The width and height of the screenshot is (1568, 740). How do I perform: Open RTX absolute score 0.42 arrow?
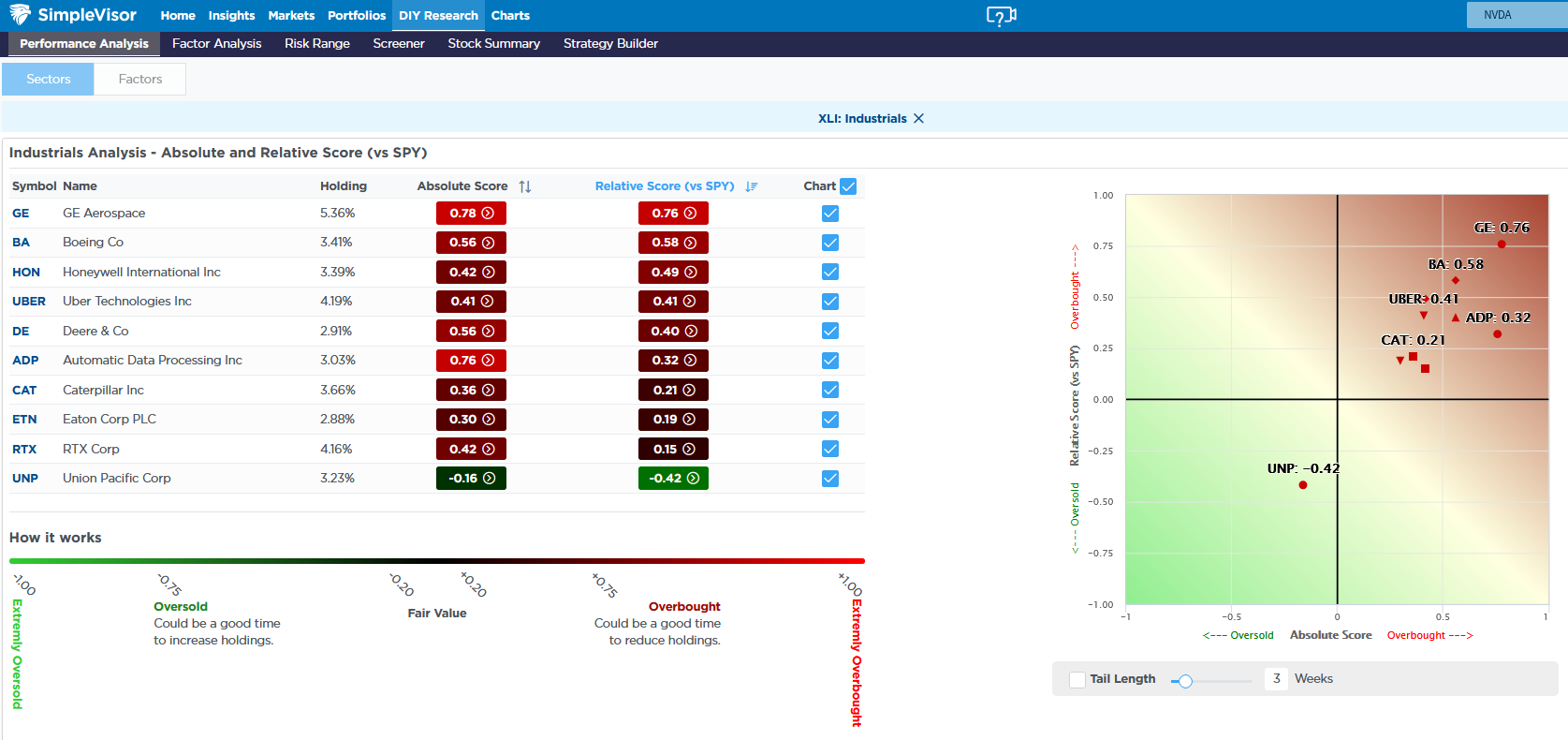tap(488, 450)
